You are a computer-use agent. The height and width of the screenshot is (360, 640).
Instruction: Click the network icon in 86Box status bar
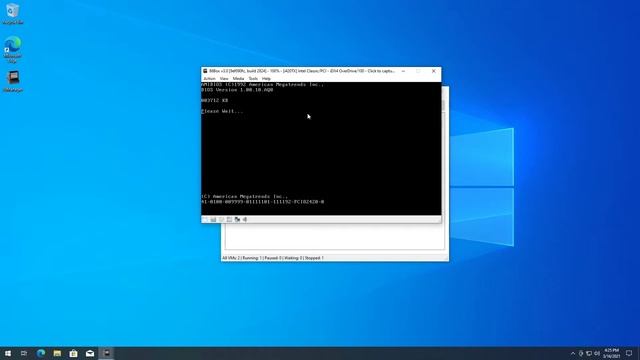point(237,220)
